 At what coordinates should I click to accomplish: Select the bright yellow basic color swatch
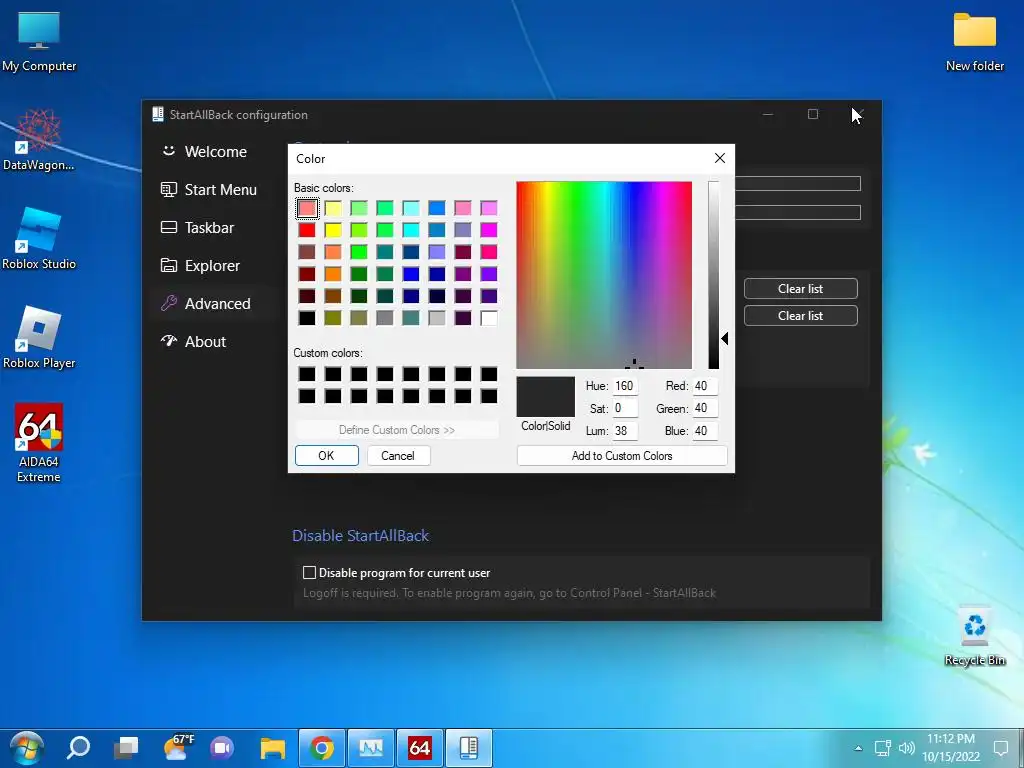click(x=333, y=230)
